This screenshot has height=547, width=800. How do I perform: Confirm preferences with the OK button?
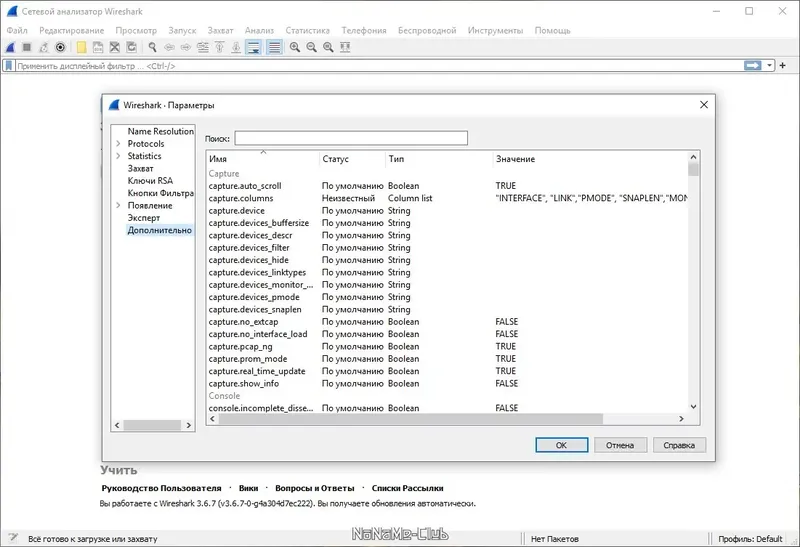[x=561, y=445]
